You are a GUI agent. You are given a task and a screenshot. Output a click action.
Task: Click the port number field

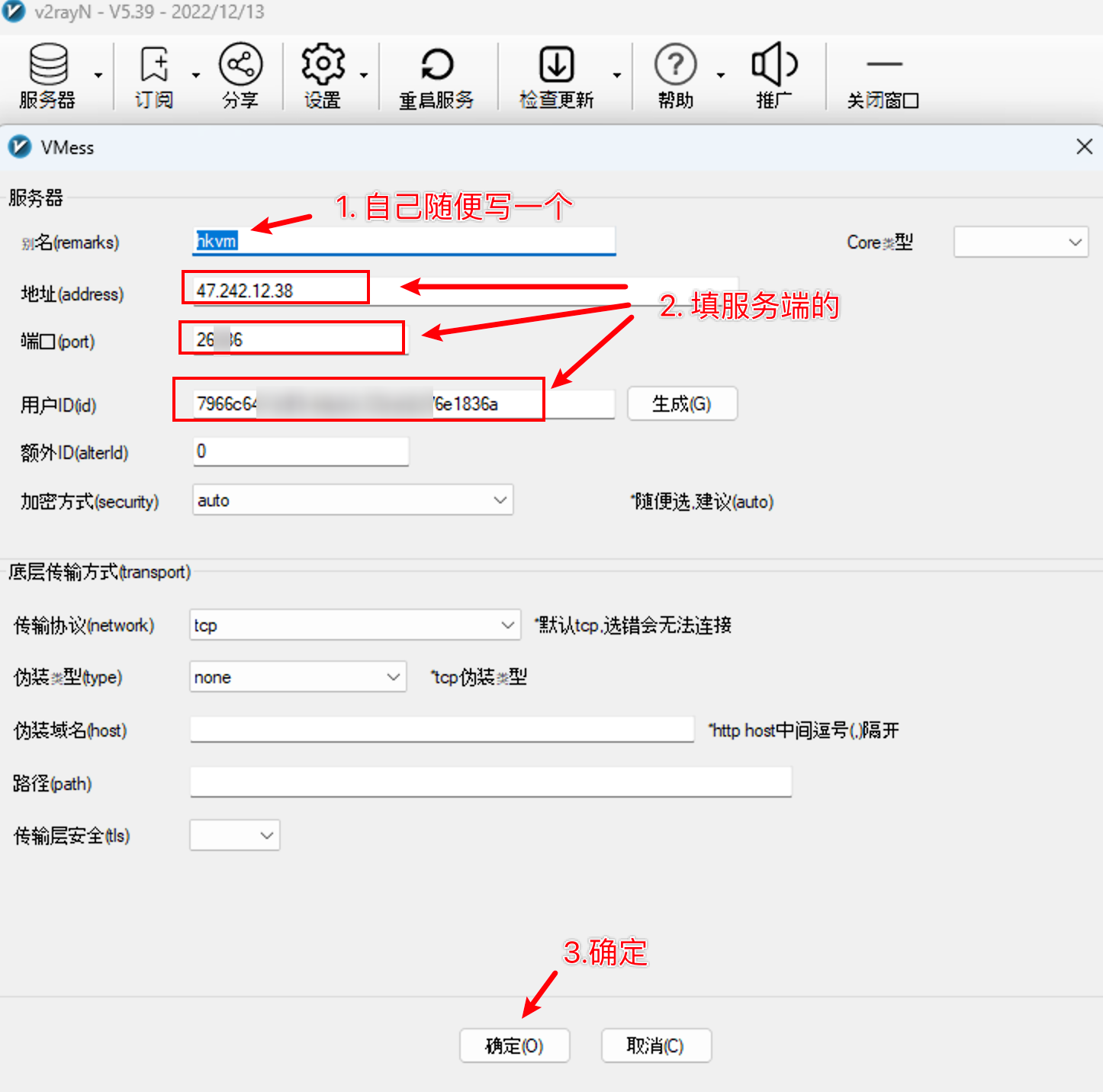click(301, 339)
